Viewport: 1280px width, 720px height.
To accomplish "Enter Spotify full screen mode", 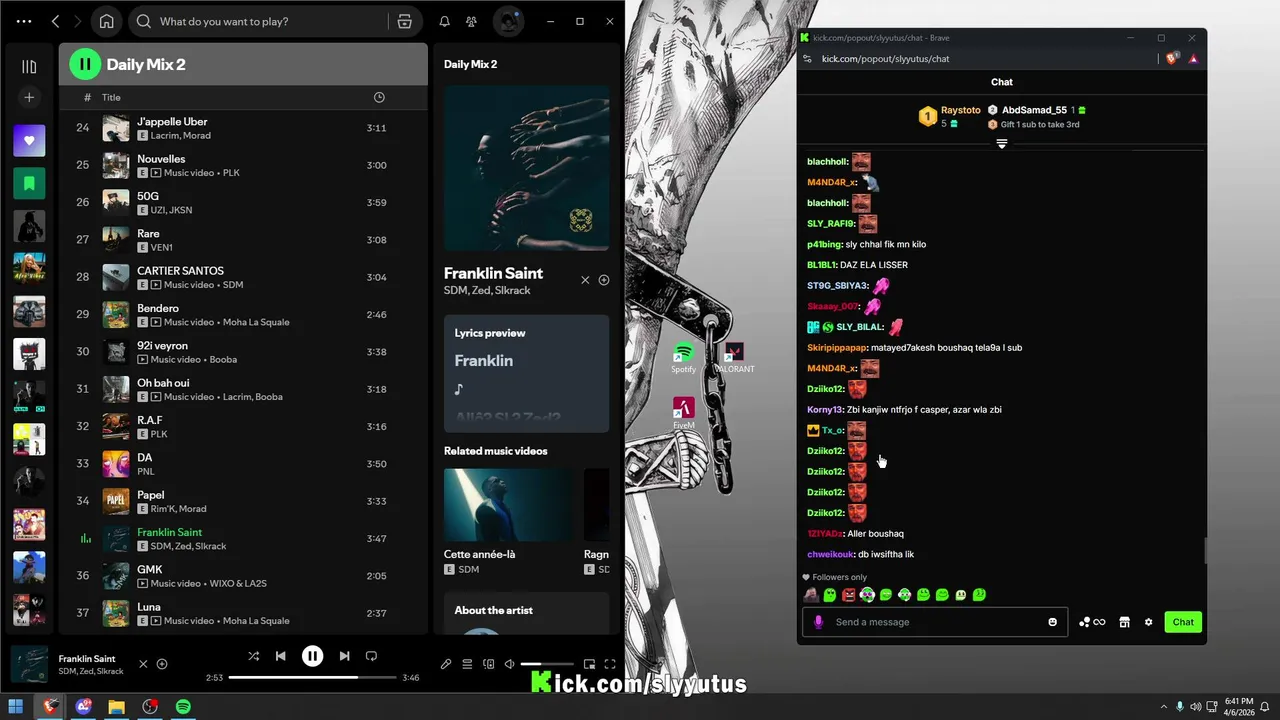I will click(x=610, y=664).
